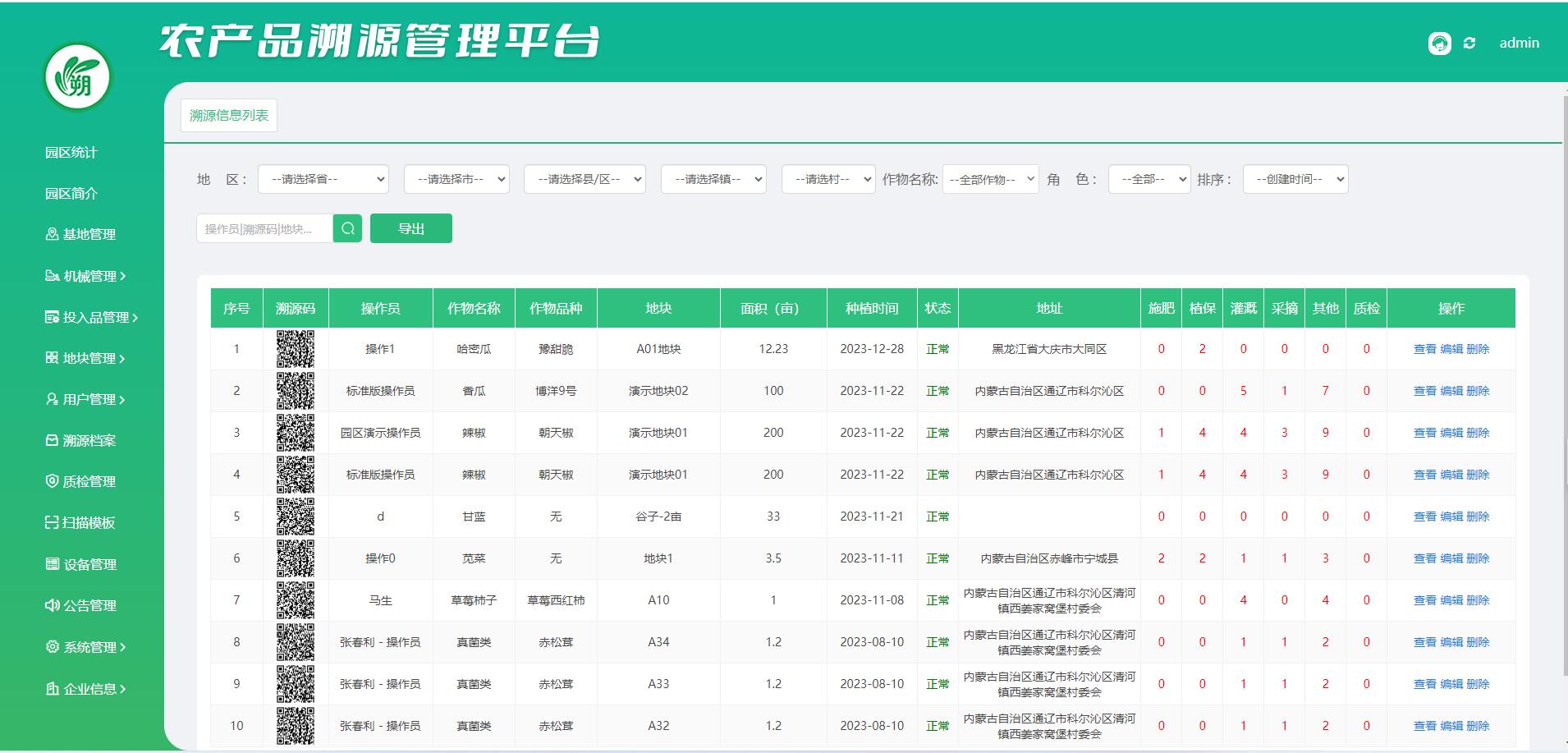
Task: Click the 种植时间 column header
Action: 872,308
